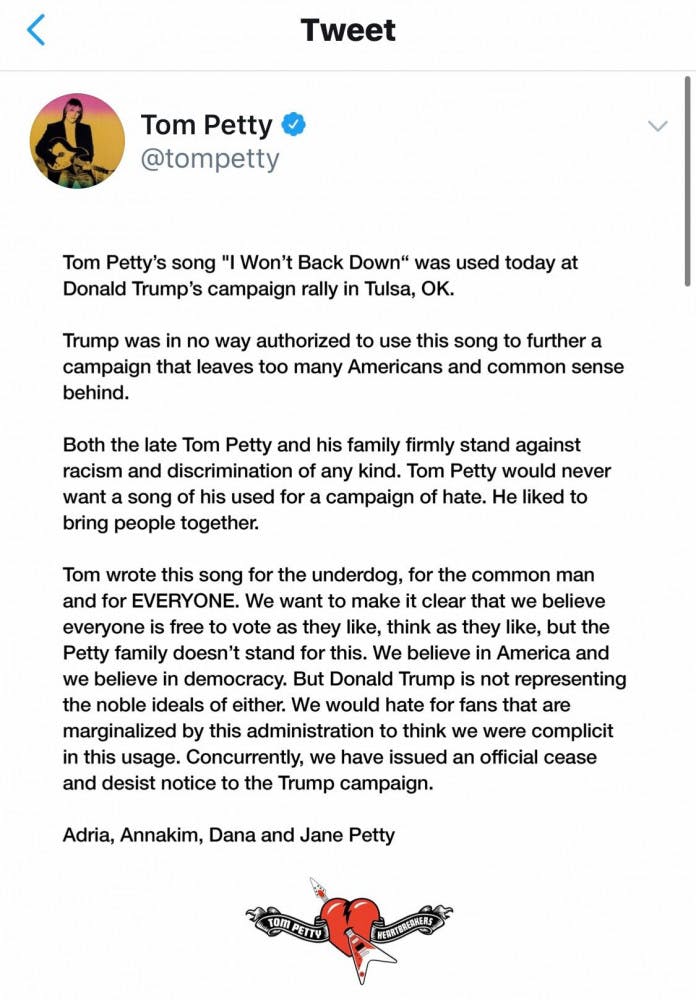Open the @tompetty handle link
The width and height of the screenshot is (696, 1000).
click(210, 158)
